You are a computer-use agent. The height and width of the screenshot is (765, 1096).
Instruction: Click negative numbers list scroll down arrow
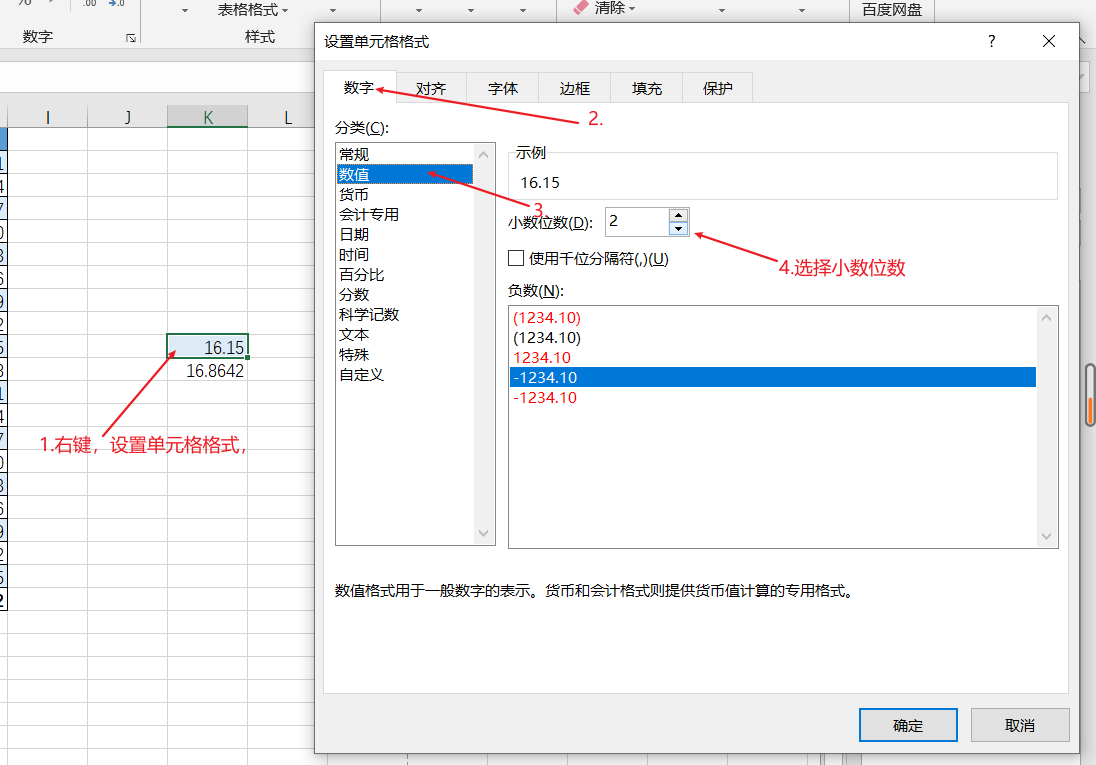(1046, 536)
